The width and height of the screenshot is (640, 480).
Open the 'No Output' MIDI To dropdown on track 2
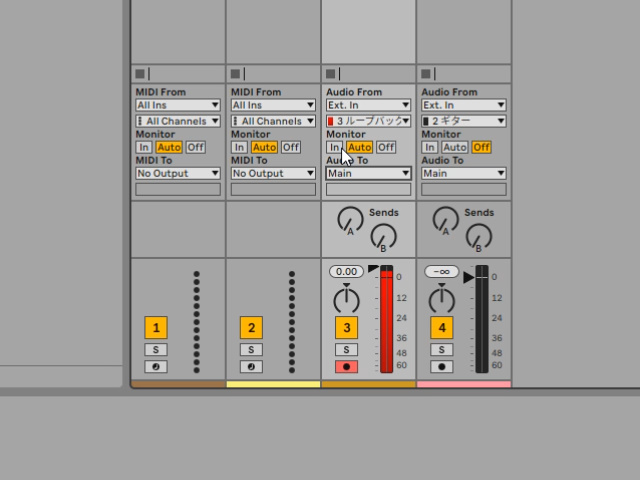click(272, 173)
